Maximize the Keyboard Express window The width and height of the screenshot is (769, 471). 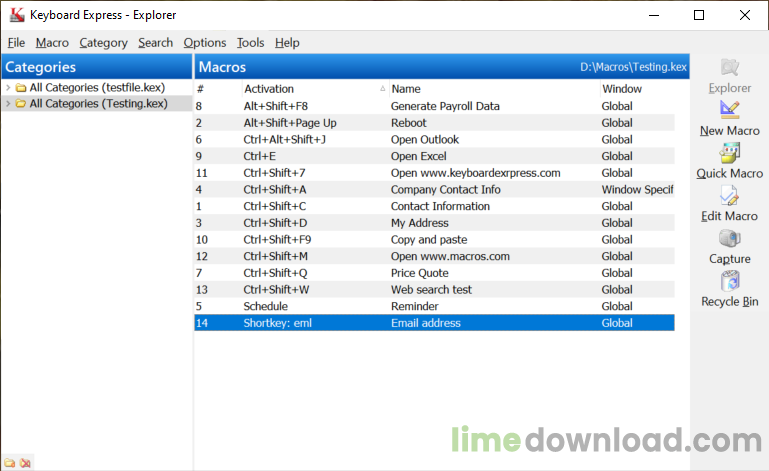pos(699,15)
